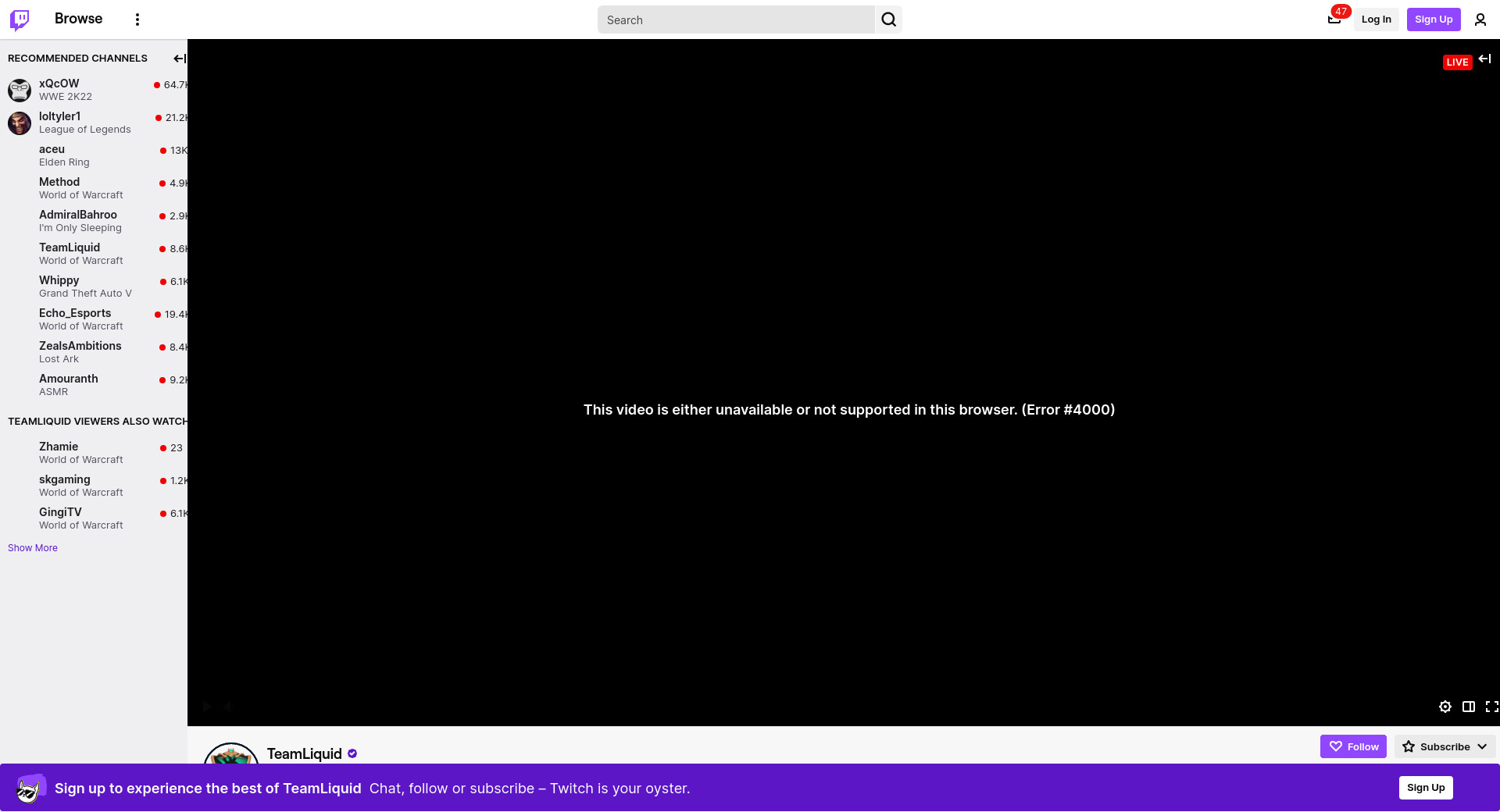Click the search magnifier icon
The image size is (1500, 812).
pyautogui.click(x=888, y=20)
